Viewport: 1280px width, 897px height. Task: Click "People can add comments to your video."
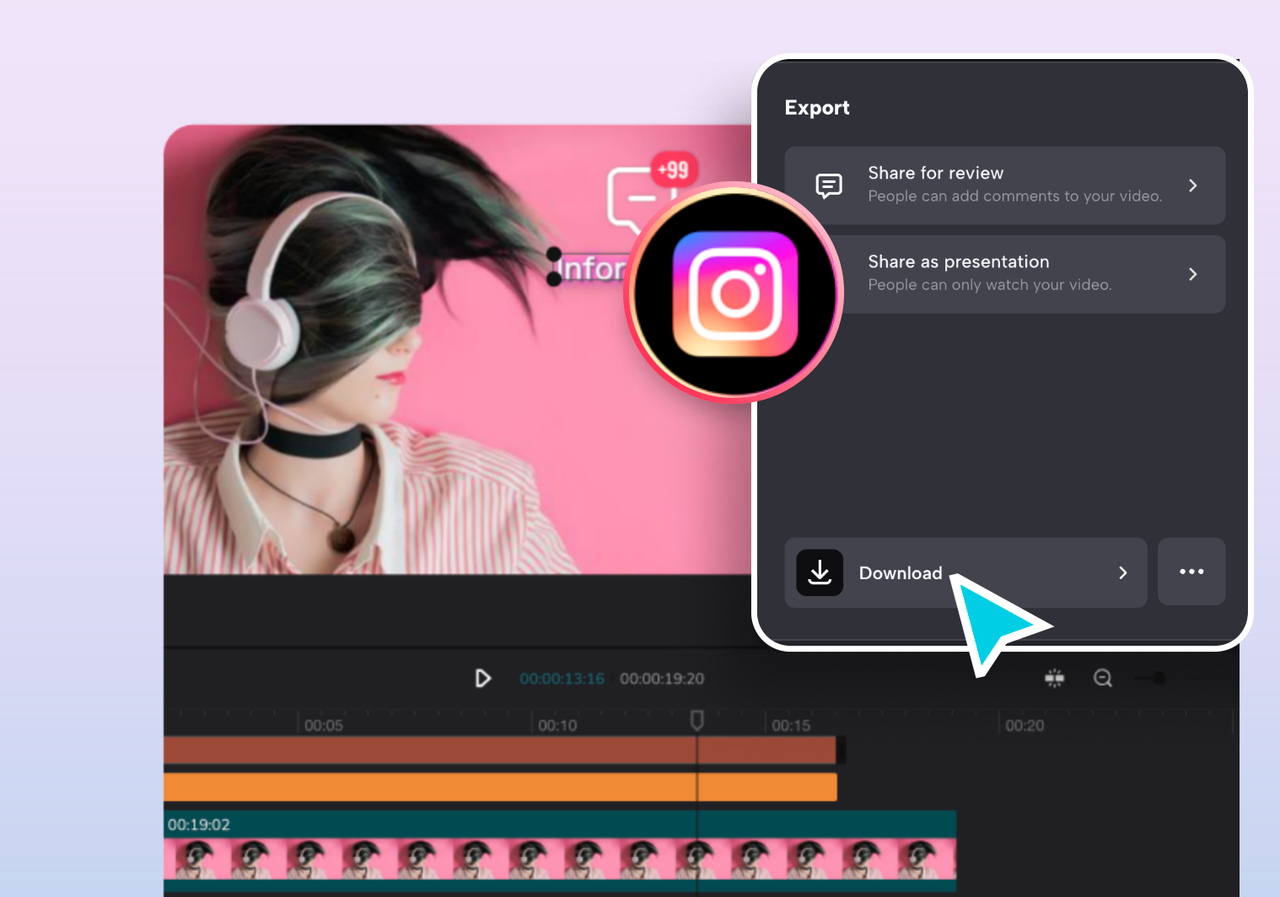[x=1015, y=196]
